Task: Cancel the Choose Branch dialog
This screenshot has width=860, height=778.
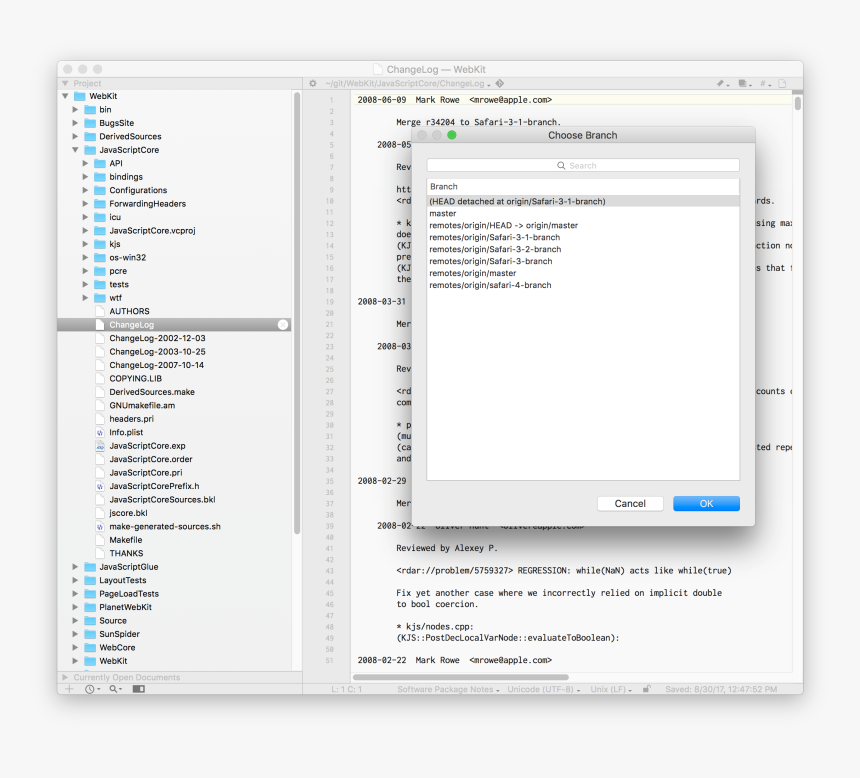Action: click(630, 503)
